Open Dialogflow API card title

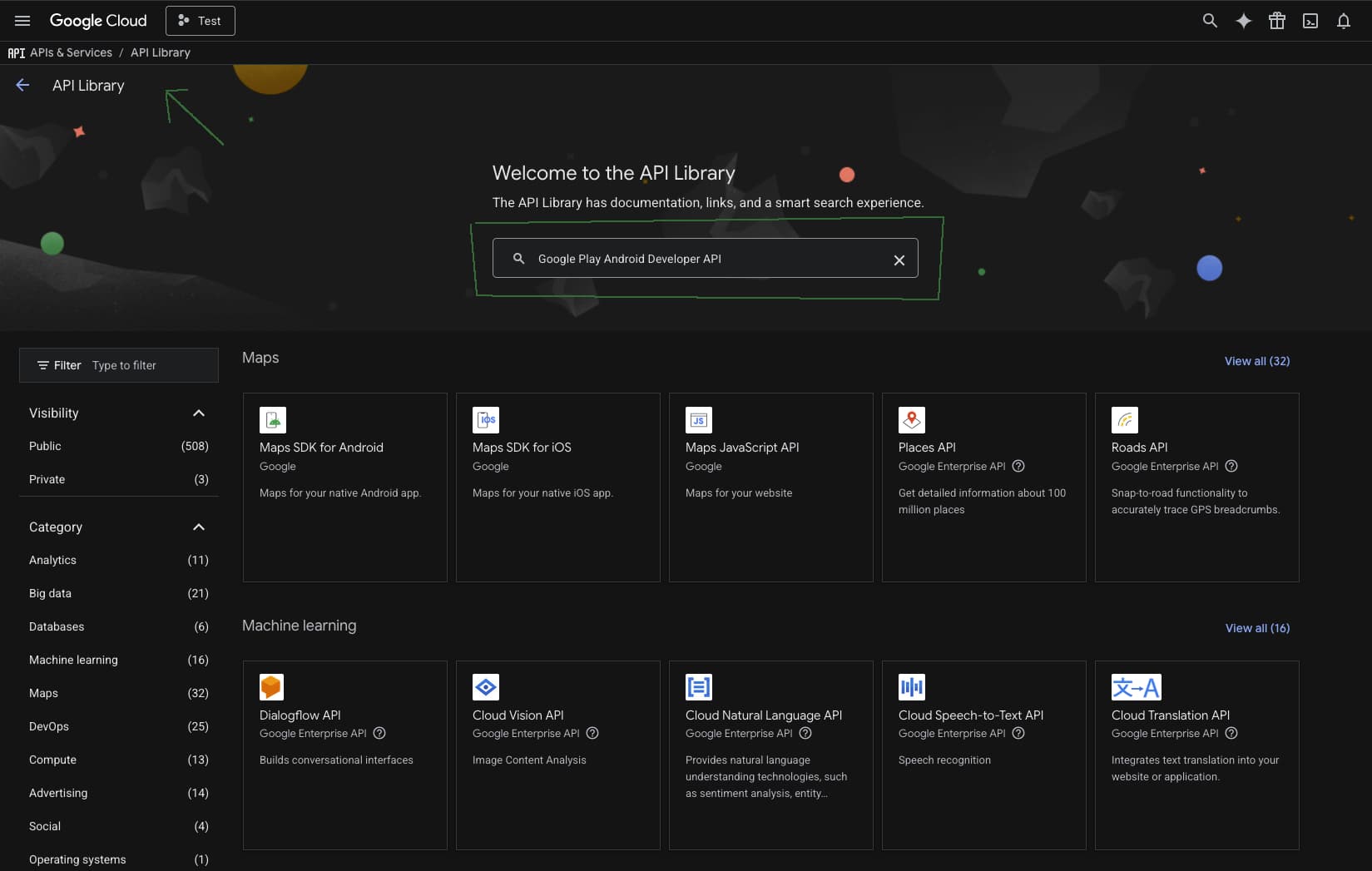click(x=300, y=715)
